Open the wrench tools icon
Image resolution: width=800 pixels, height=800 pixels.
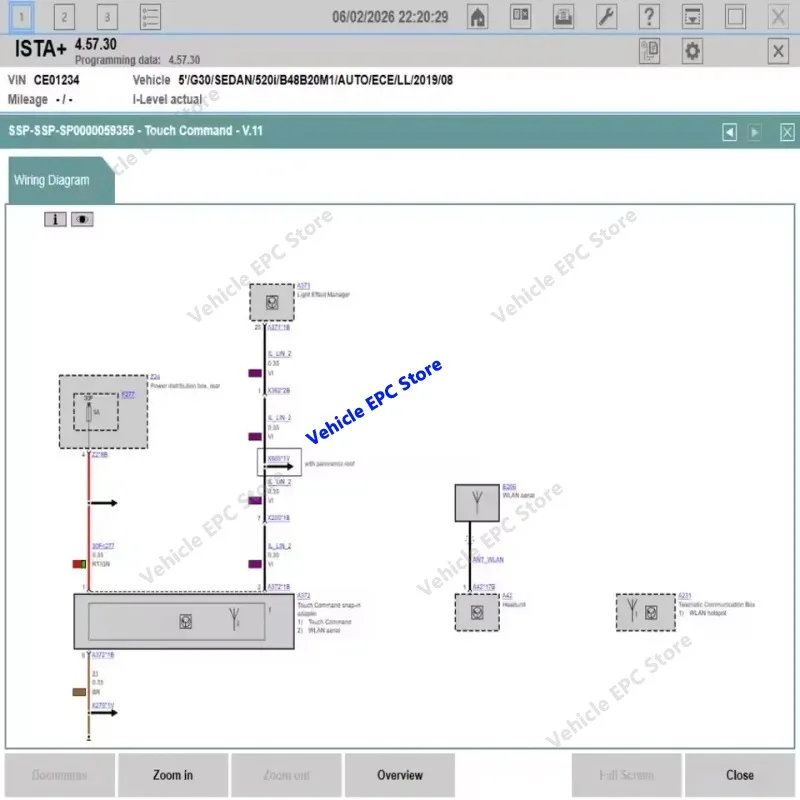[x=606, y=17]
